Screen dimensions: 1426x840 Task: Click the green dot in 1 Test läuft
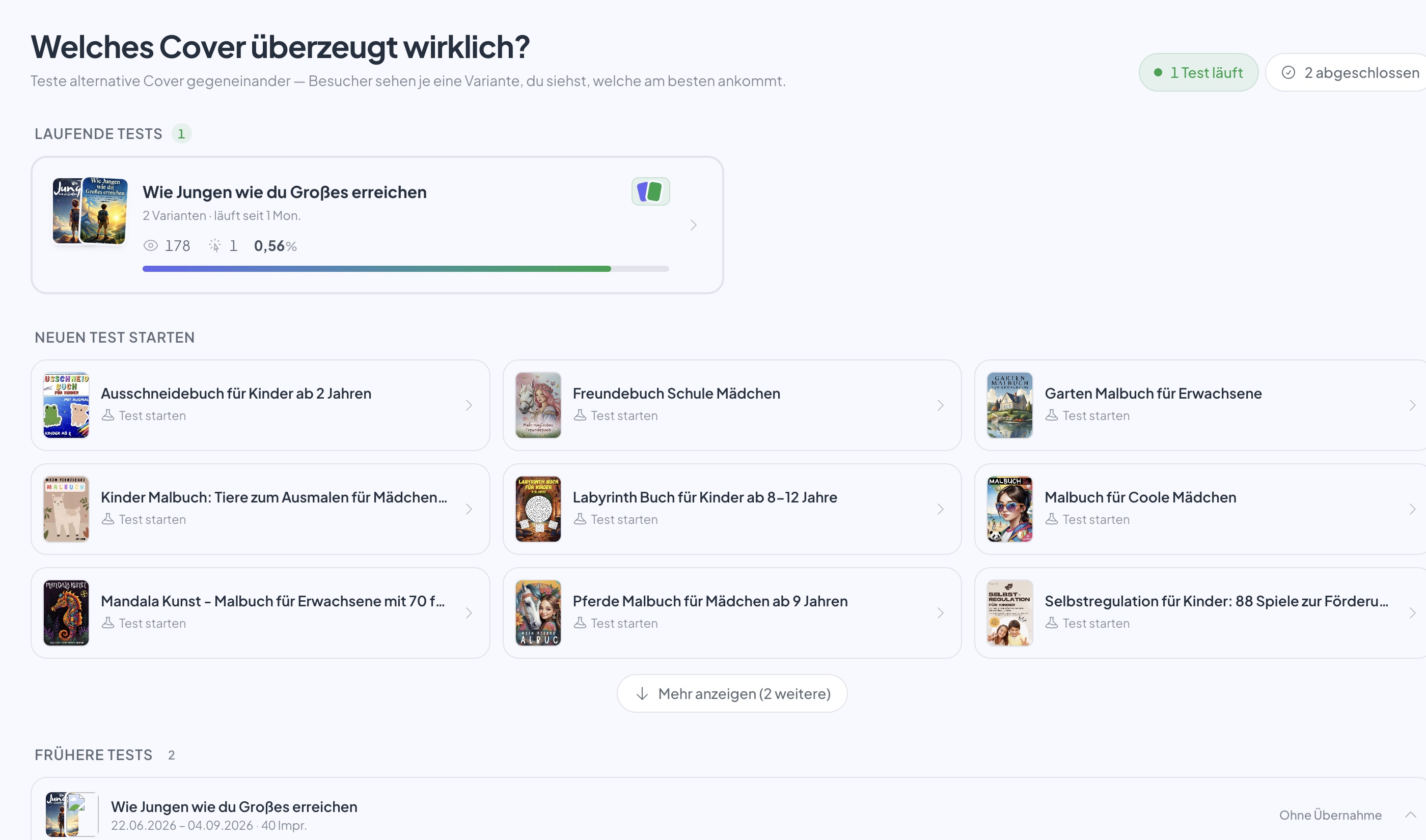(x=1158, y=72)
